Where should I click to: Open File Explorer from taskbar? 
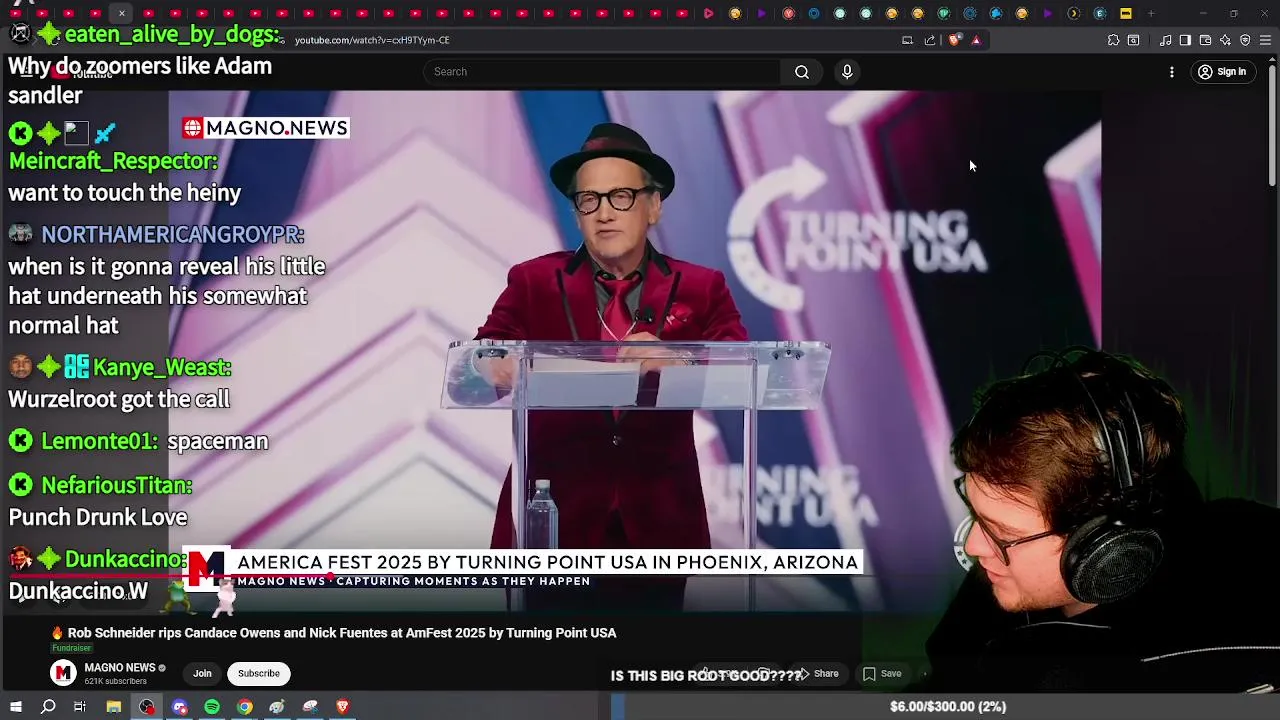pos(114,707)
